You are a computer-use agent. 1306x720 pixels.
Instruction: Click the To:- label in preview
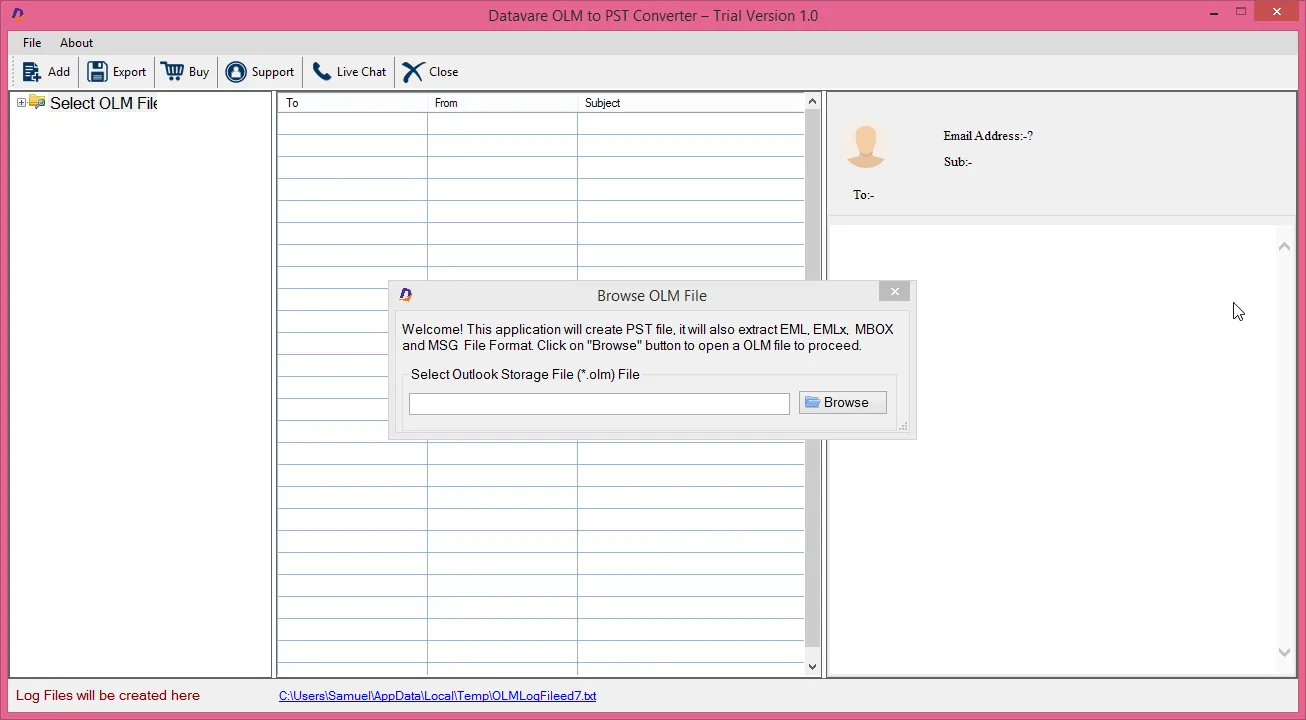(x=864, y=195)
